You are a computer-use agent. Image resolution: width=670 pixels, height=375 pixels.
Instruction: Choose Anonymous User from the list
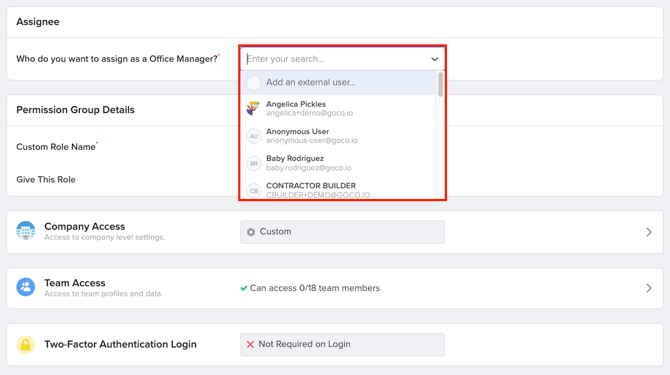tap(339, 136)
